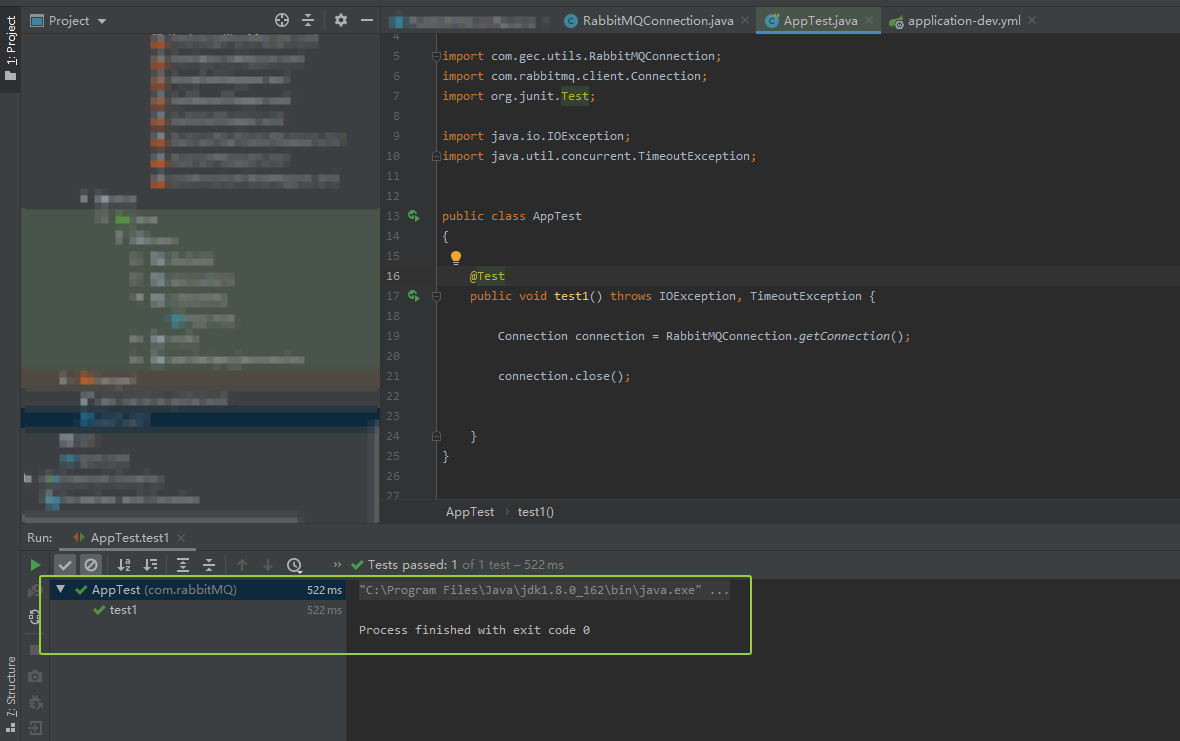The height and width of the screenshot is (741, 1180).
Task: Switch to RabbitMQConnection.java tab
Action: (657, 20)
